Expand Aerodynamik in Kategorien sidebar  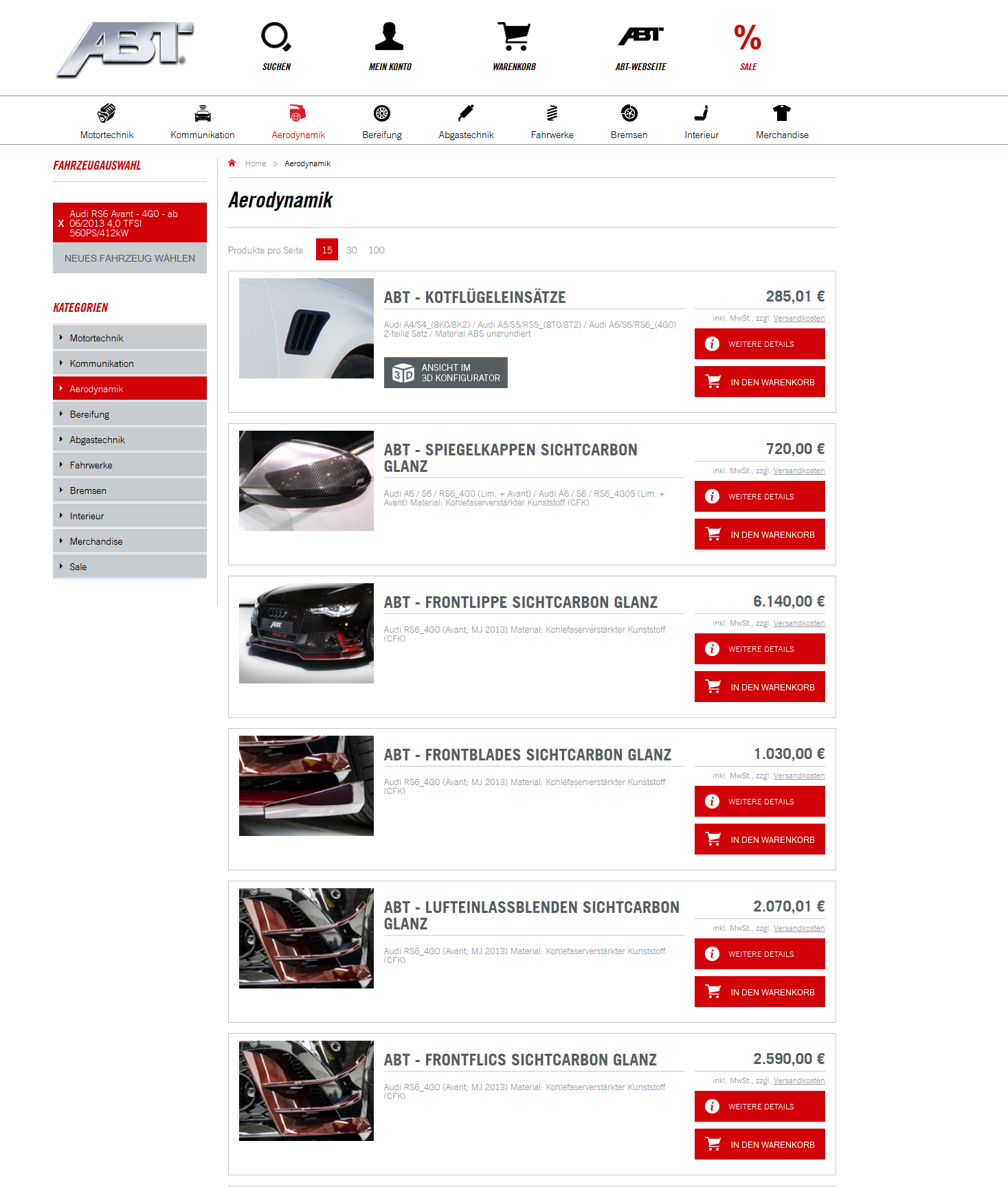pos(130,389)
